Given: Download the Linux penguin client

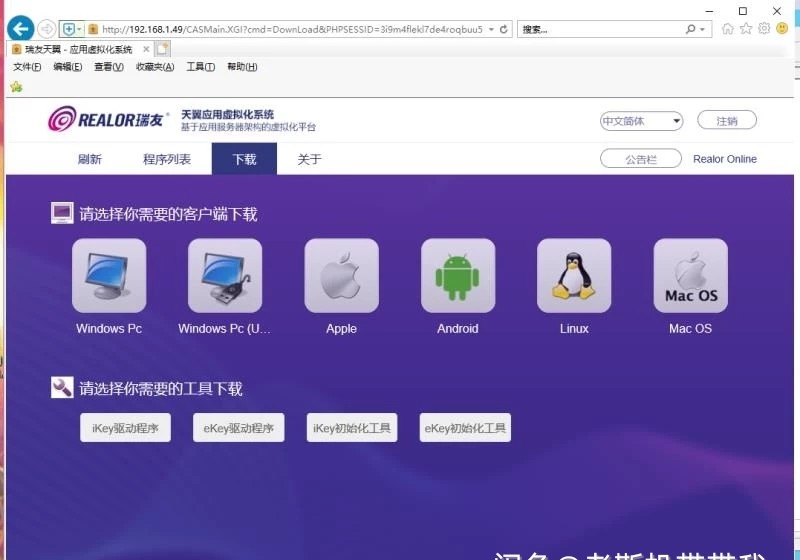Looking at the screenshot, I should pyautogui.click(x=574, y=275).
